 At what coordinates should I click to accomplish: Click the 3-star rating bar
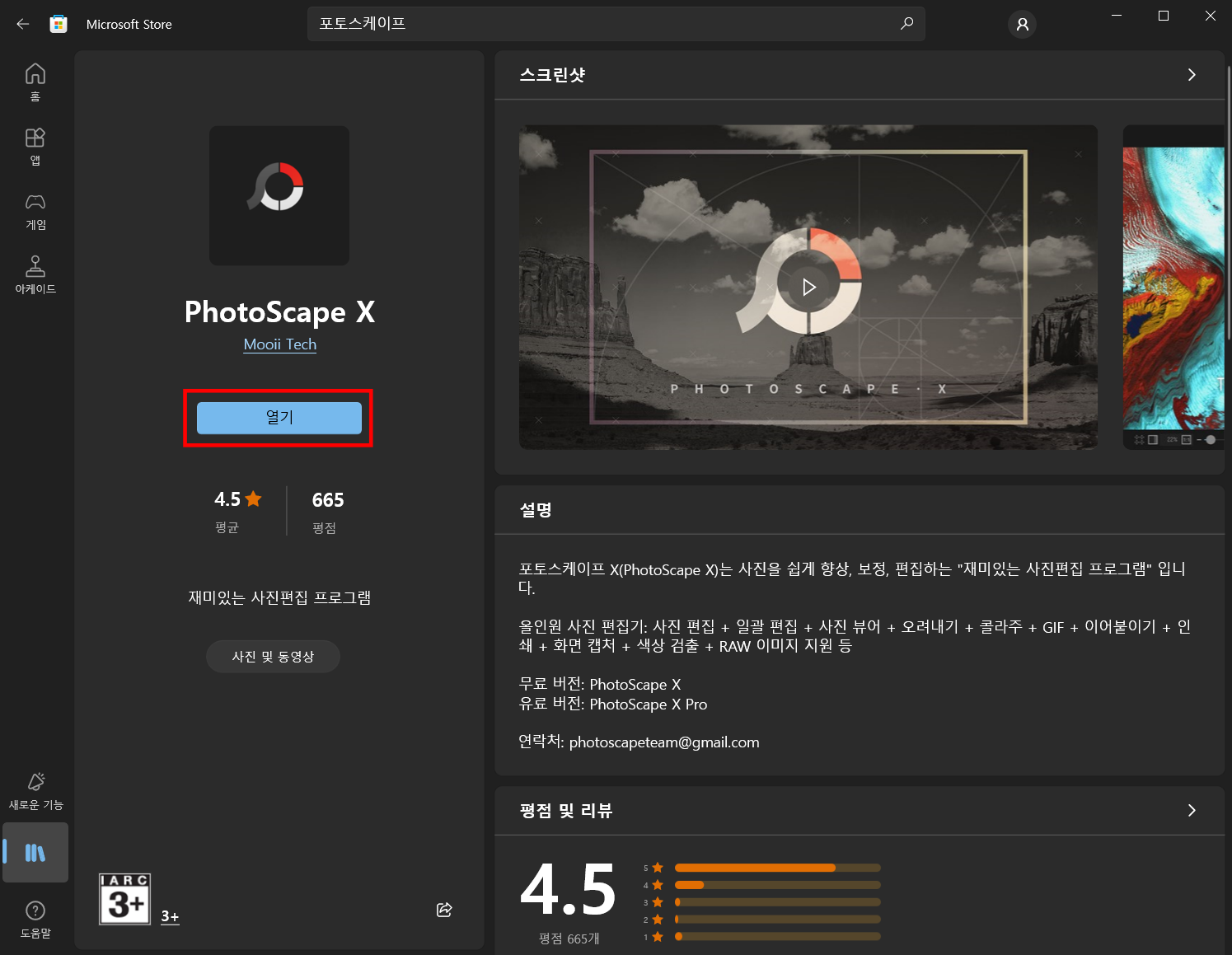click(777, 902)
